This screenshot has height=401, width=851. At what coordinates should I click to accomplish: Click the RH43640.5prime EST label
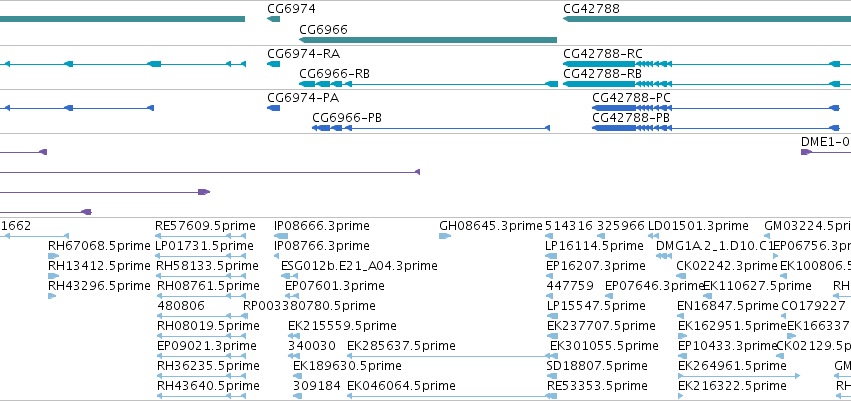click(x=208, y=386)
